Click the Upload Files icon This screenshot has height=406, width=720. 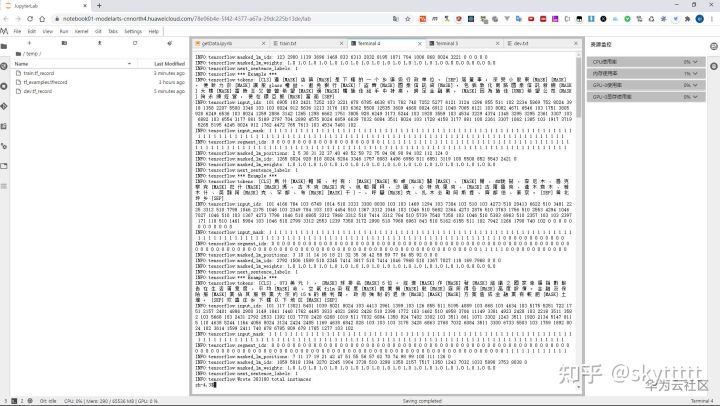(99, 43)
